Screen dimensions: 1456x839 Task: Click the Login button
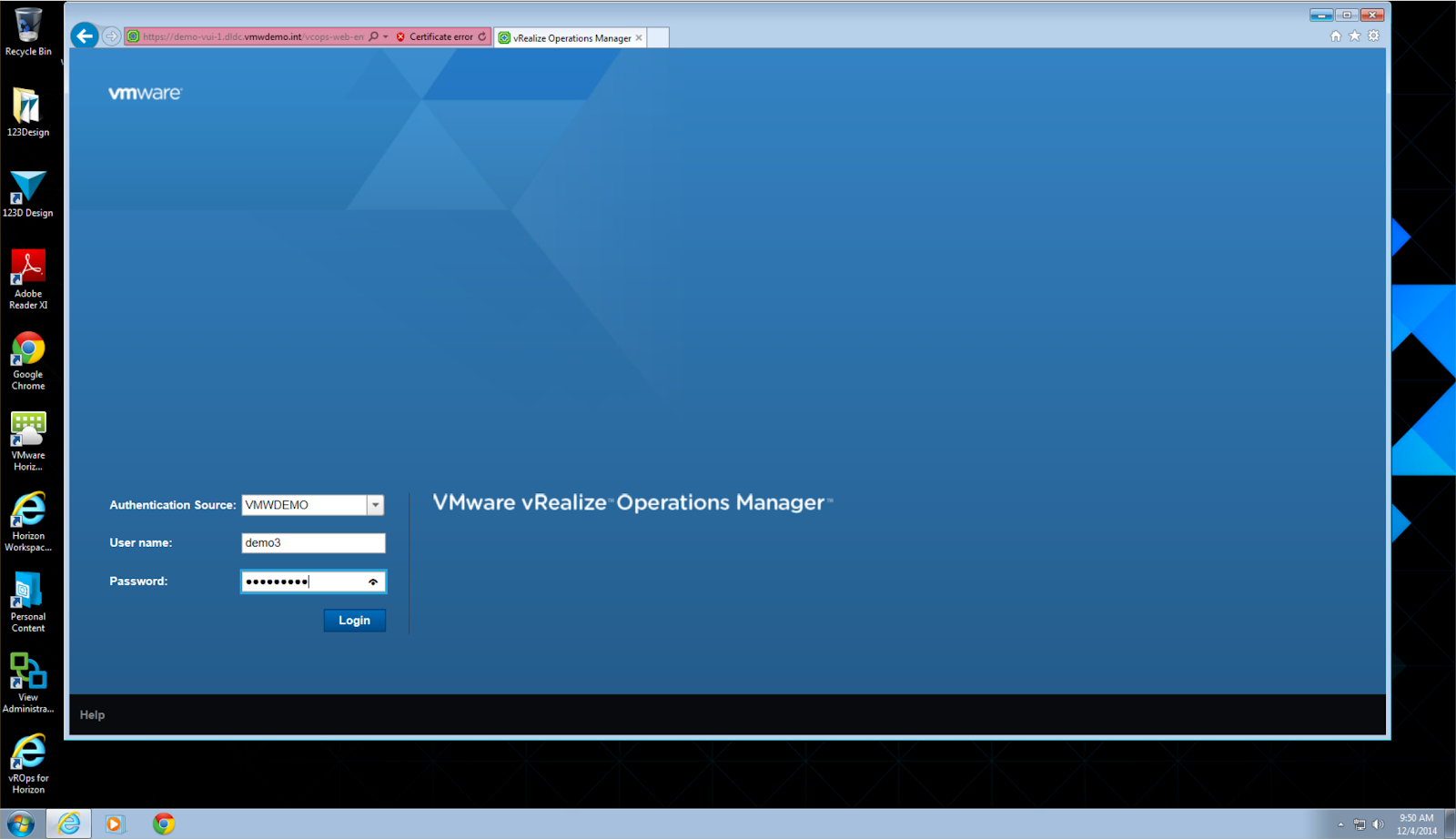355,621
